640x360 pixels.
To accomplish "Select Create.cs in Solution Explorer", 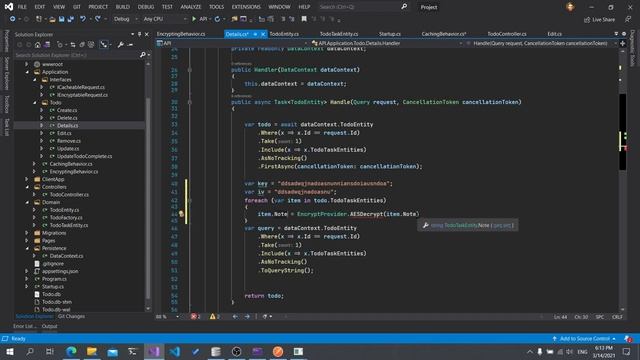I will (x=67, y=110).
